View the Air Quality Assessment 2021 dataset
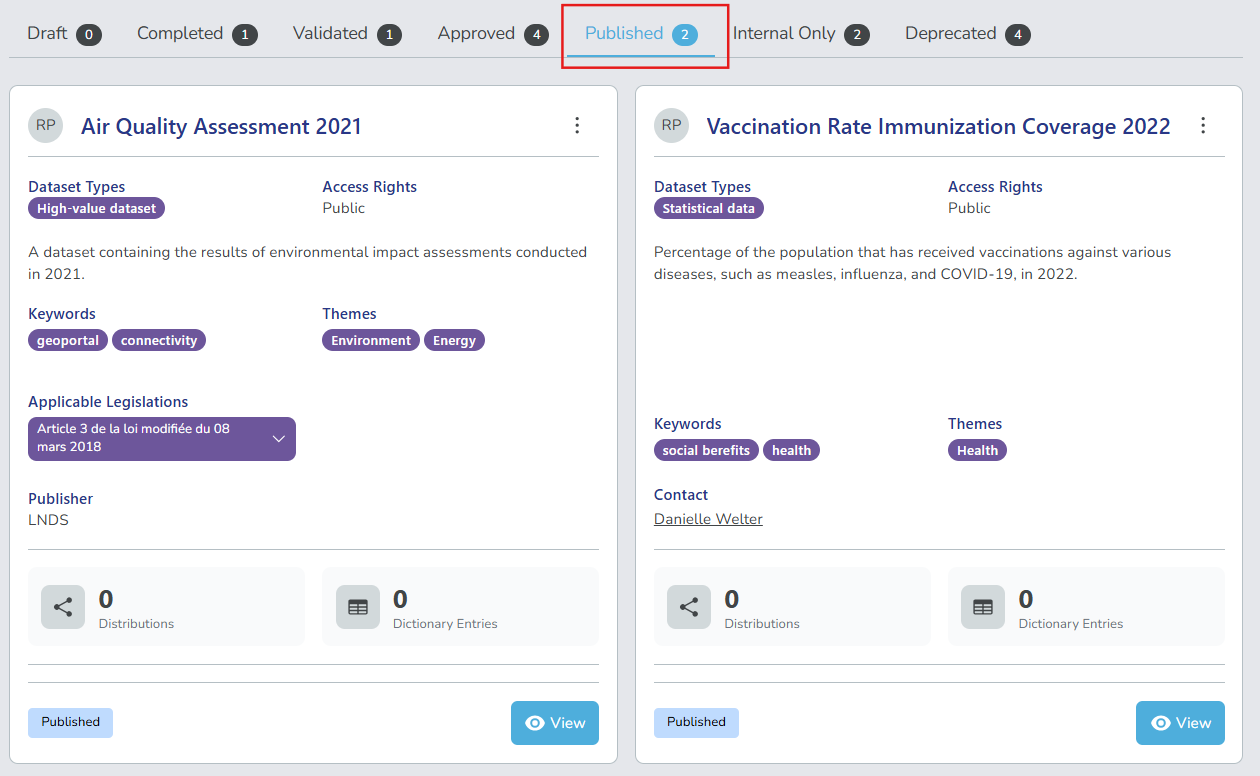The image size is (1260, 776). [x=554, y=723]
